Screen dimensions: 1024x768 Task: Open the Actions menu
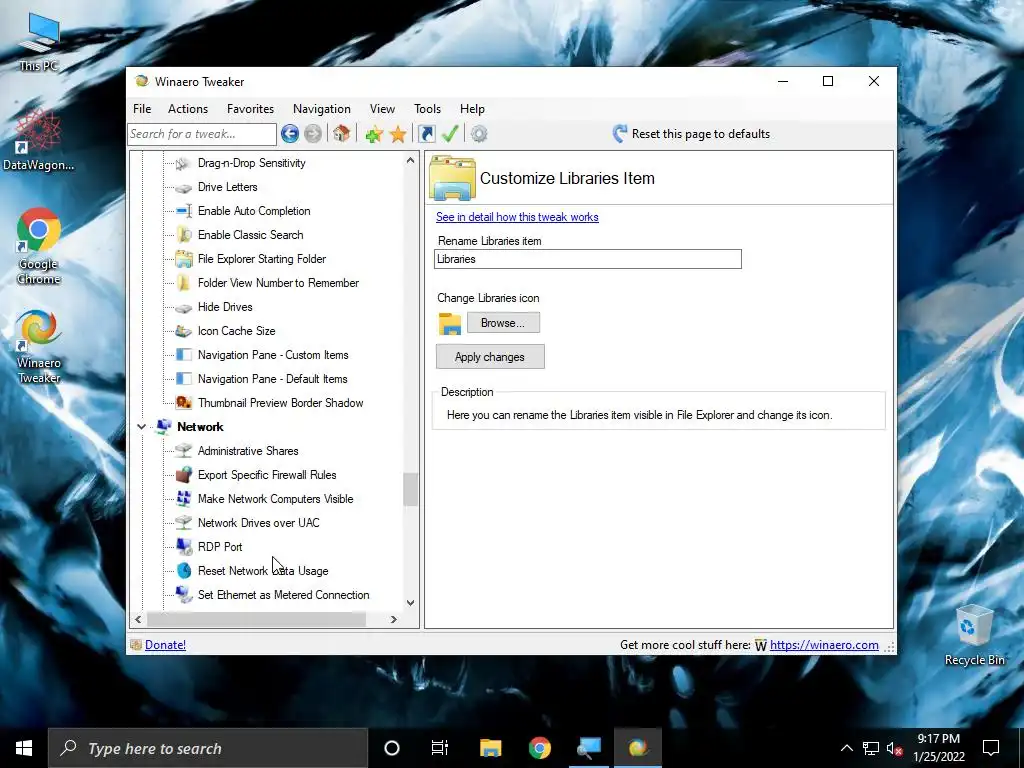(188, 109)
